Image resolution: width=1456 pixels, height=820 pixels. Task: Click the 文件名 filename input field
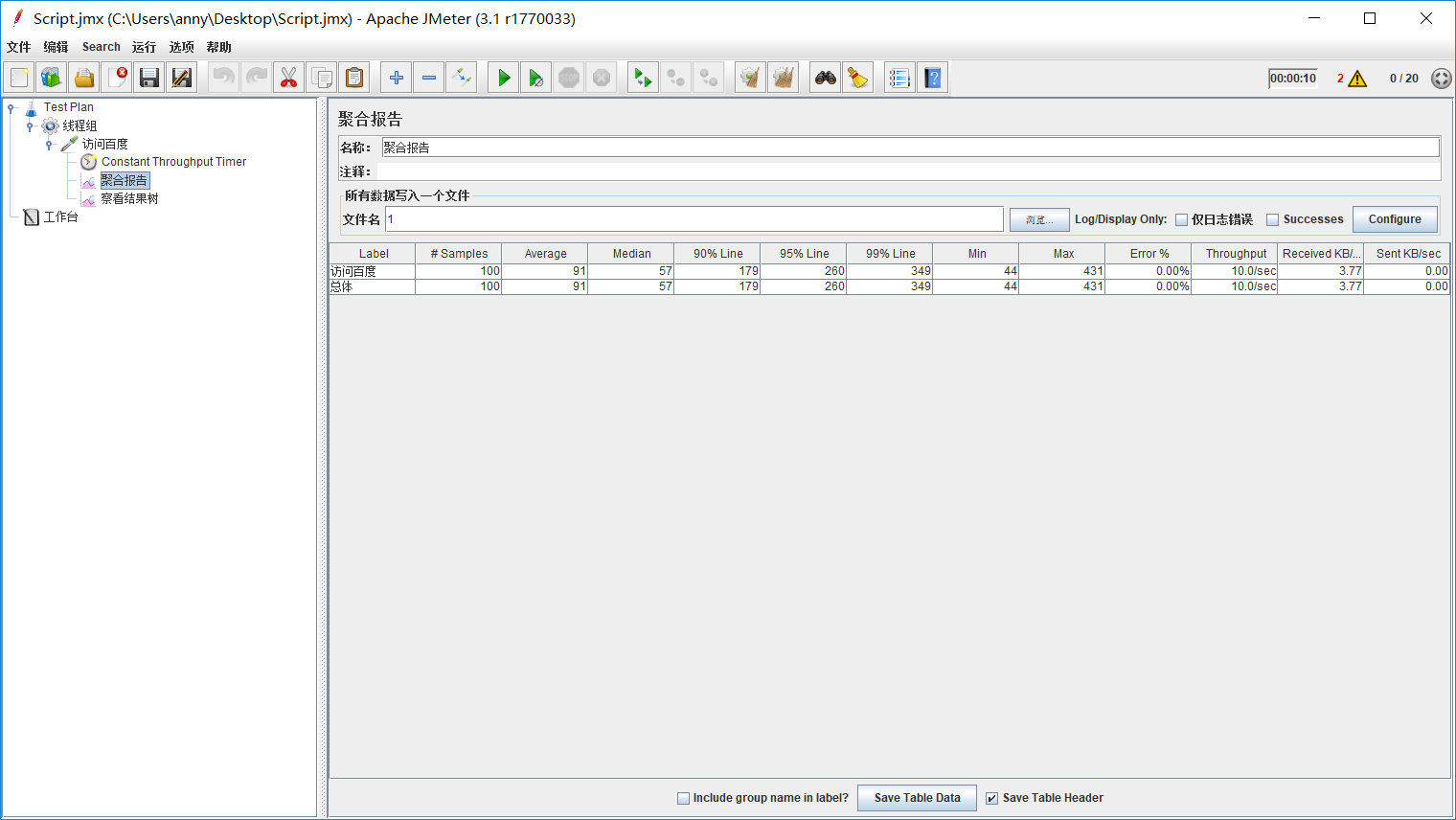(694, 219)
